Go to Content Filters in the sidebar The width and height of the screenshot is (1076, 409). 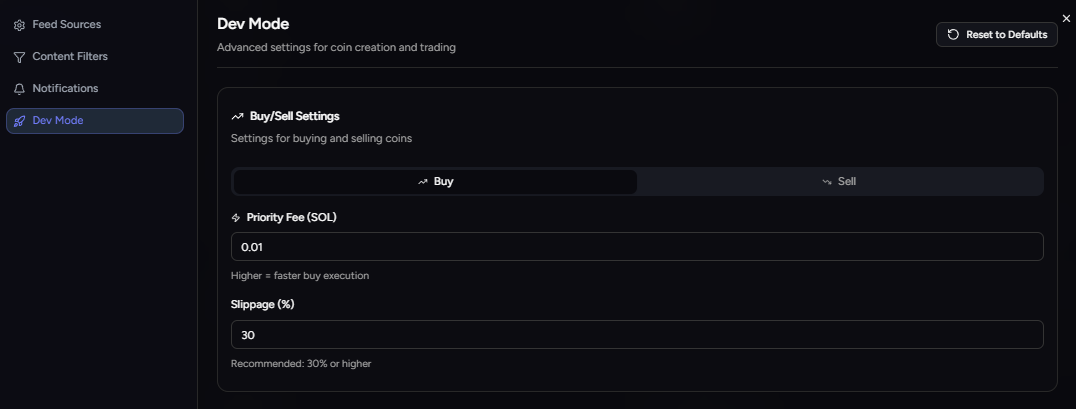pyautogui.click(x=70, y=57)
